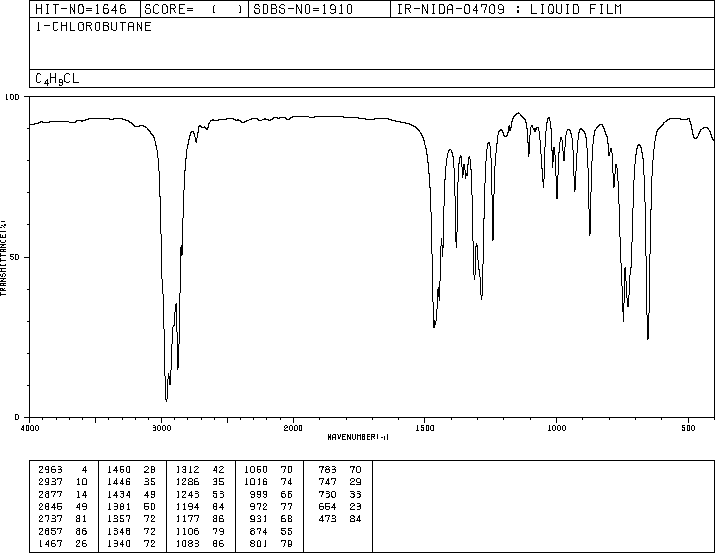Click the compound name 1-CHLOROBUTANE
Image resolution: width=715 pixels, height=553 pixels.
click(93, 27)
